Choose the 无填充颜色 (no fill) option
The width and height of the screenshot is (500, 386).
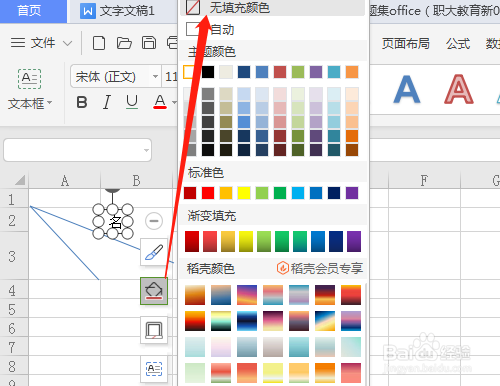(x=272, y=8)
